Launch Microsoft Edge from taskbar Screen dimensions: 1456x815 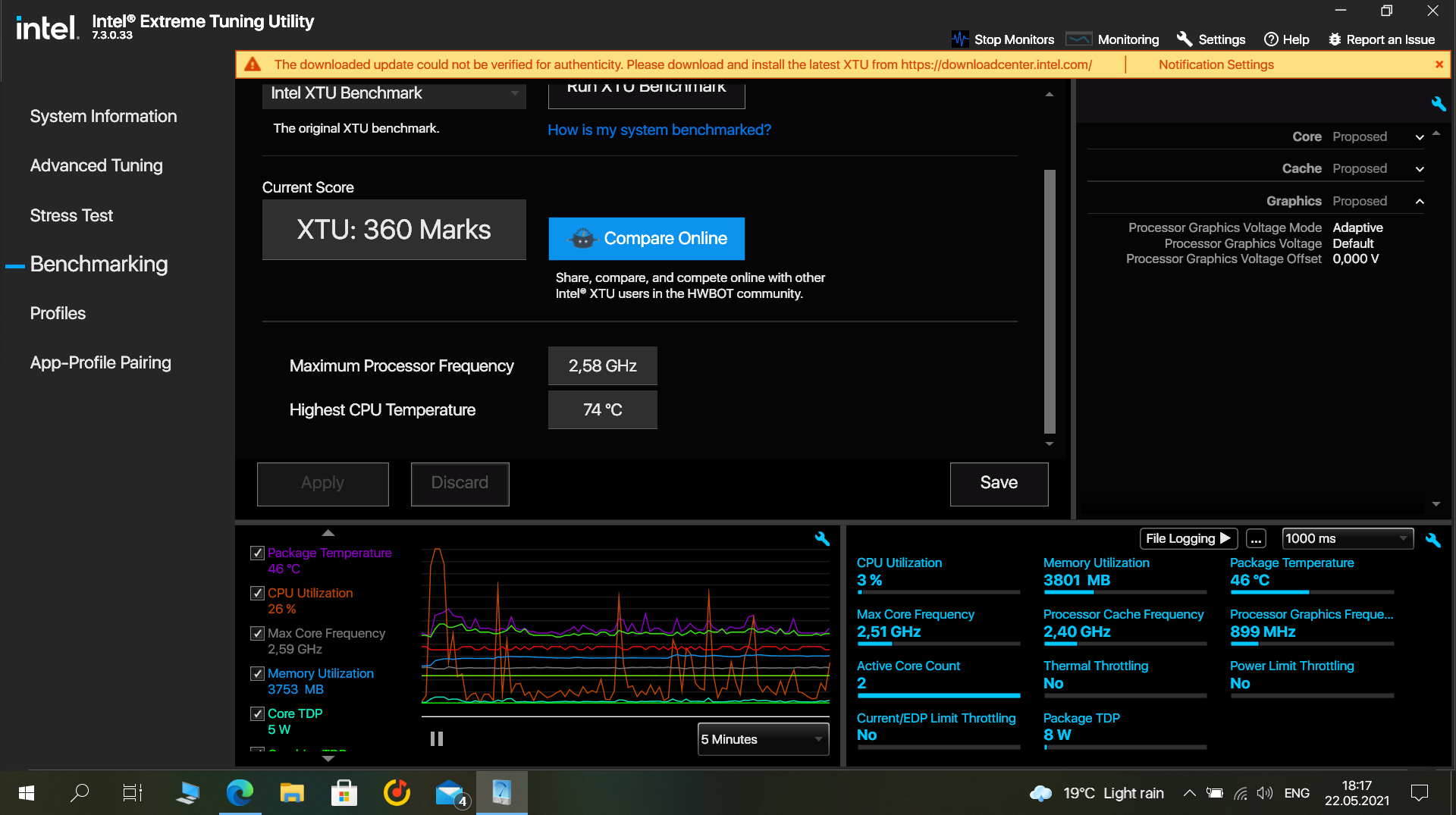[x=240, y=793]
